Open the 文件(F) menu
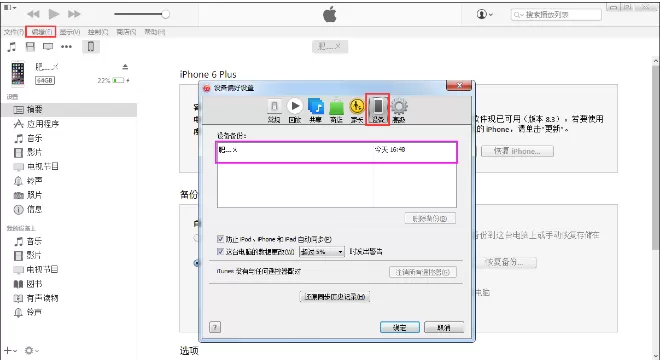The height and width of the screenshot is (360, 662). (14, 32)
